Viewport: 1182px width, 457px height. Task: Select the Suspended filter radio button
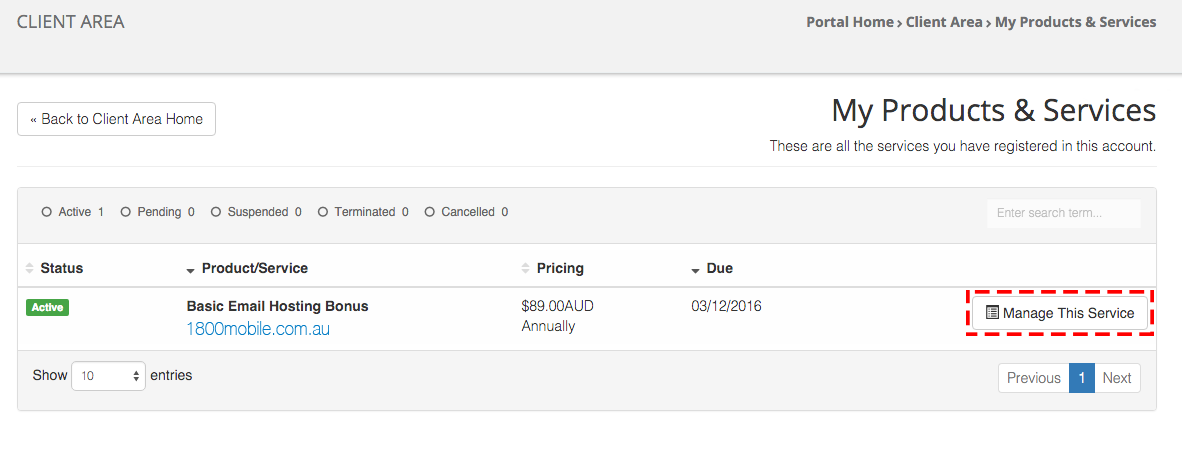(x=216, y=213)
